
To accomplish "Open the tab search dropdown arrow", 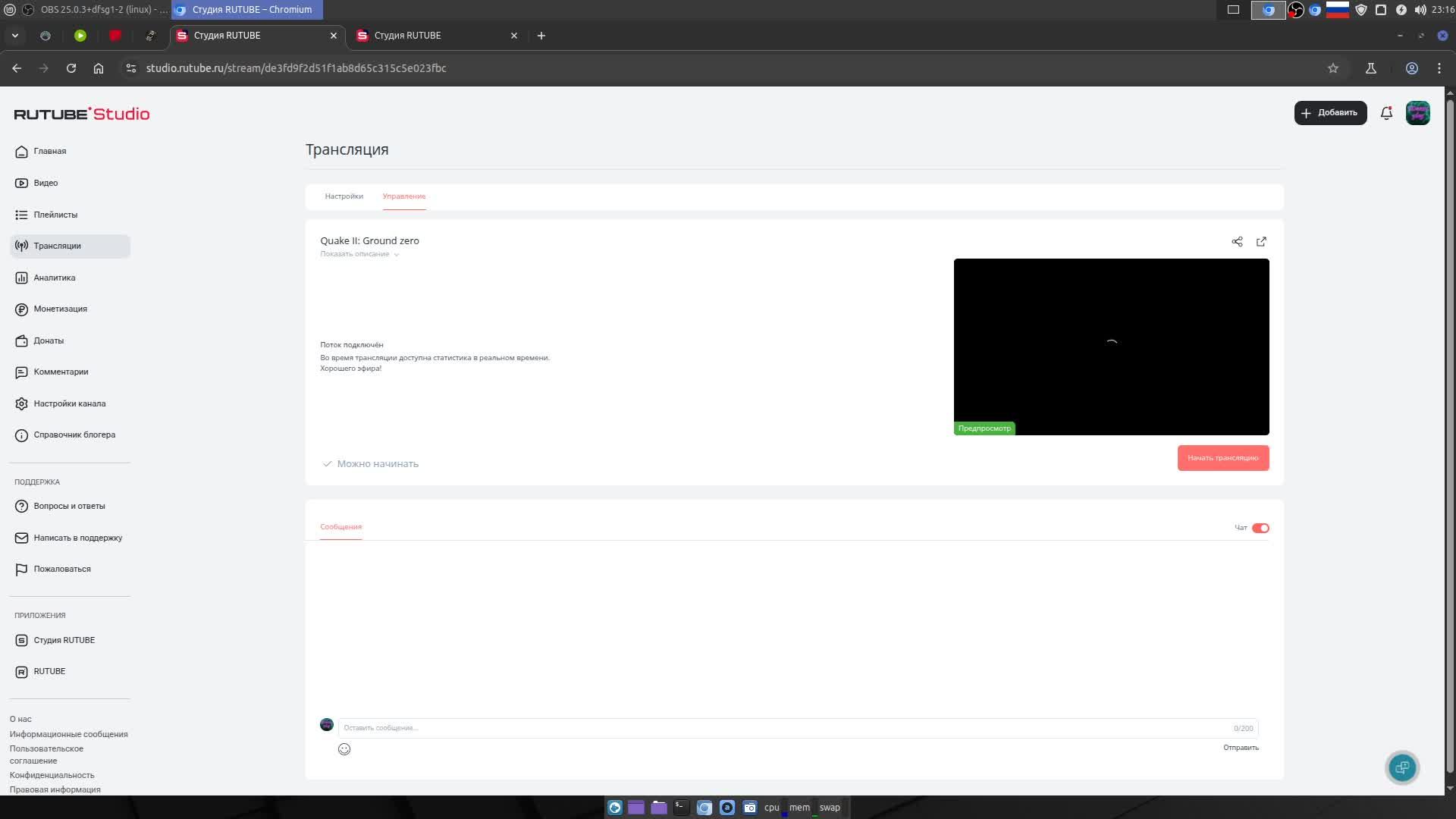I will [14, 36].
